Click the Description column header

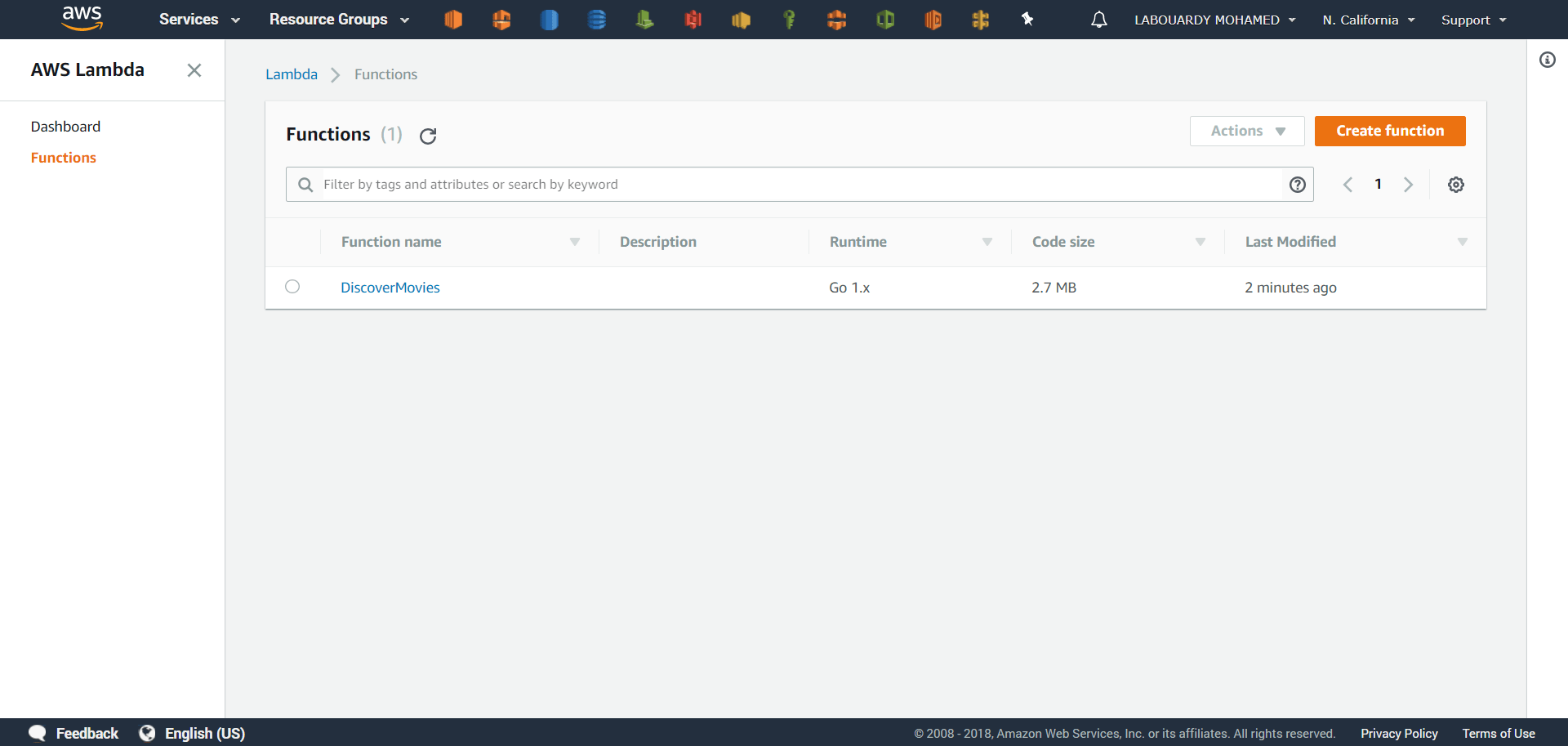pos(658,242)
